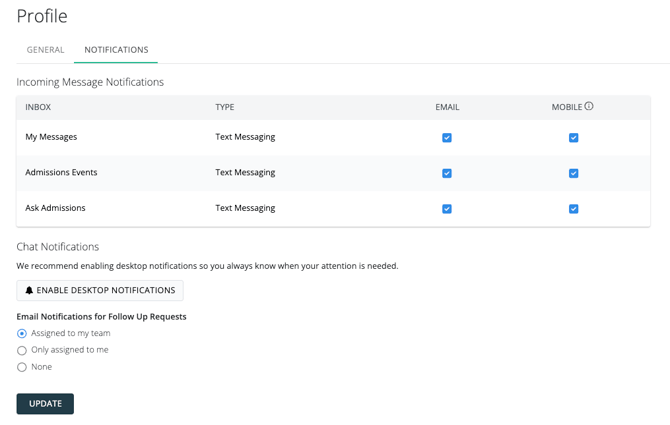Click the info icon beside the MOBILE header
This screenshot has width=670, height=425.
click(589, 106)
